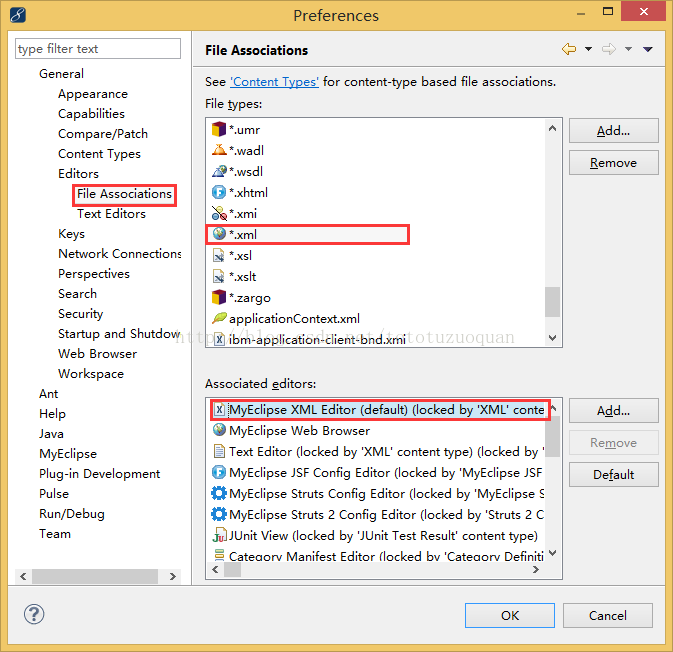This screenshot has width=673, height=652.
Task: Open the Capabilities preferences page
Action: (x=91, y=114)
